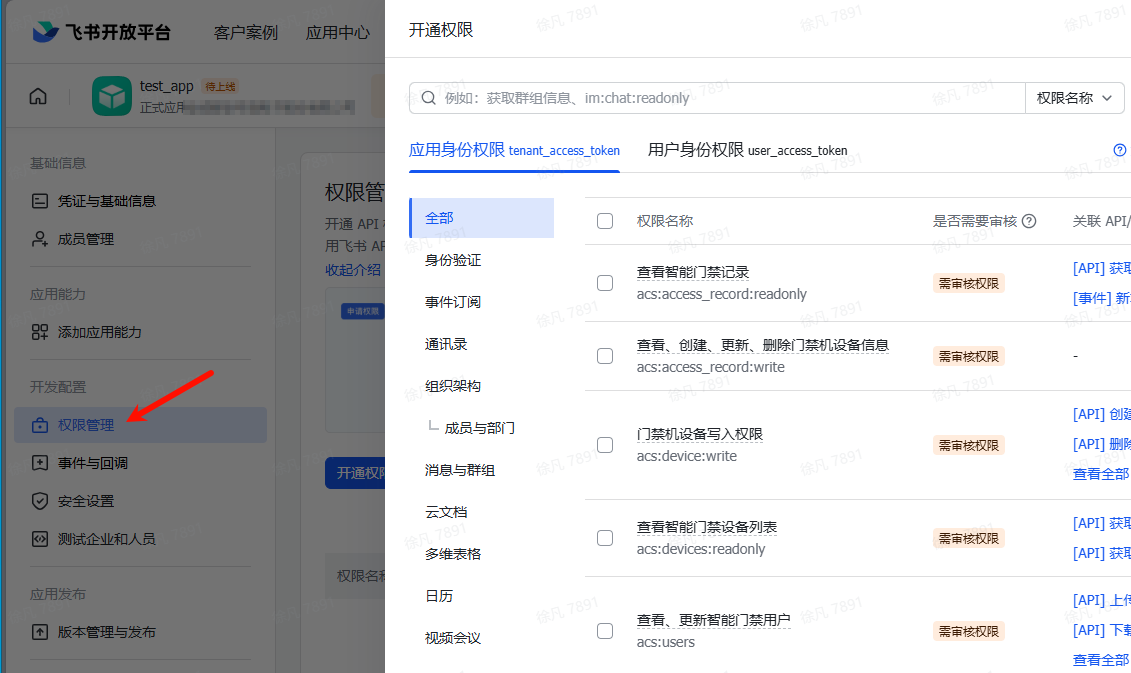The height and width of the screenshot is (673, 1131).
Task: Open the help question mark icon
Action: point(1119,150)
